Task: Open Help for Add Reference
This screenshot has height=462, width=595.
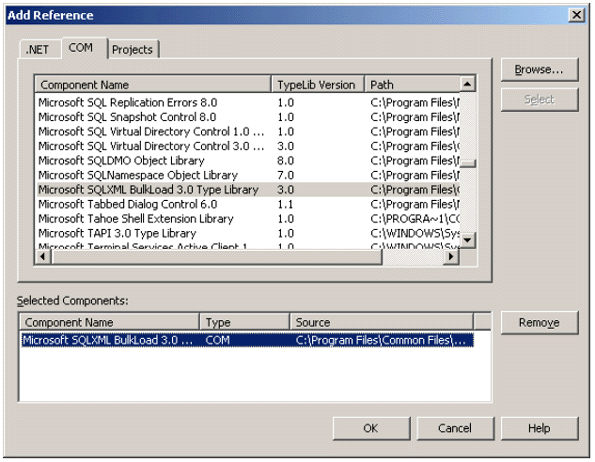Action: click(539, 428)
